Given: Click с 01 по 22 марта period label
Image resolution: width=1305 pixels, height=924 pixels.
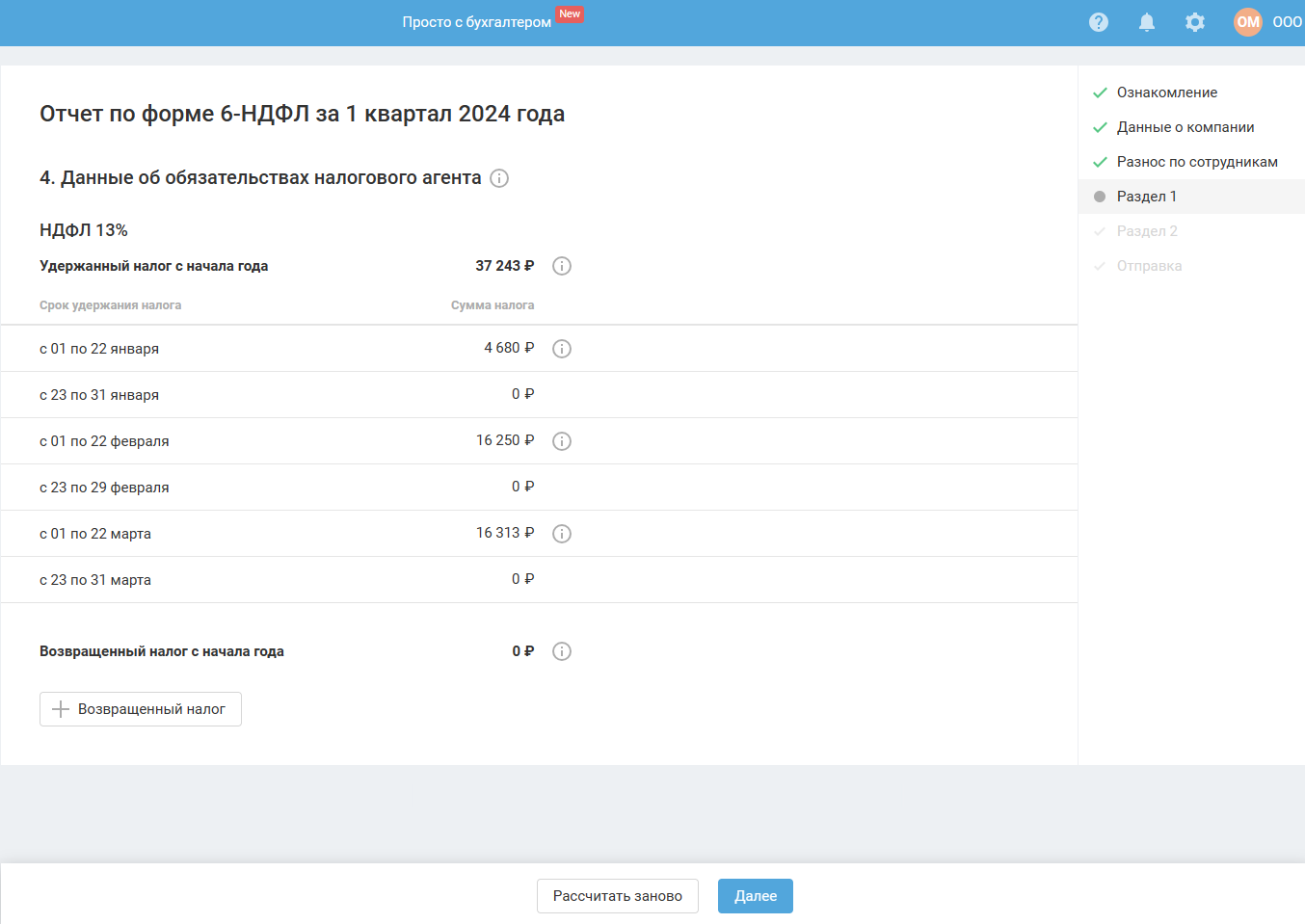Looking at the screenshot, I should click(x=95, y=534).
